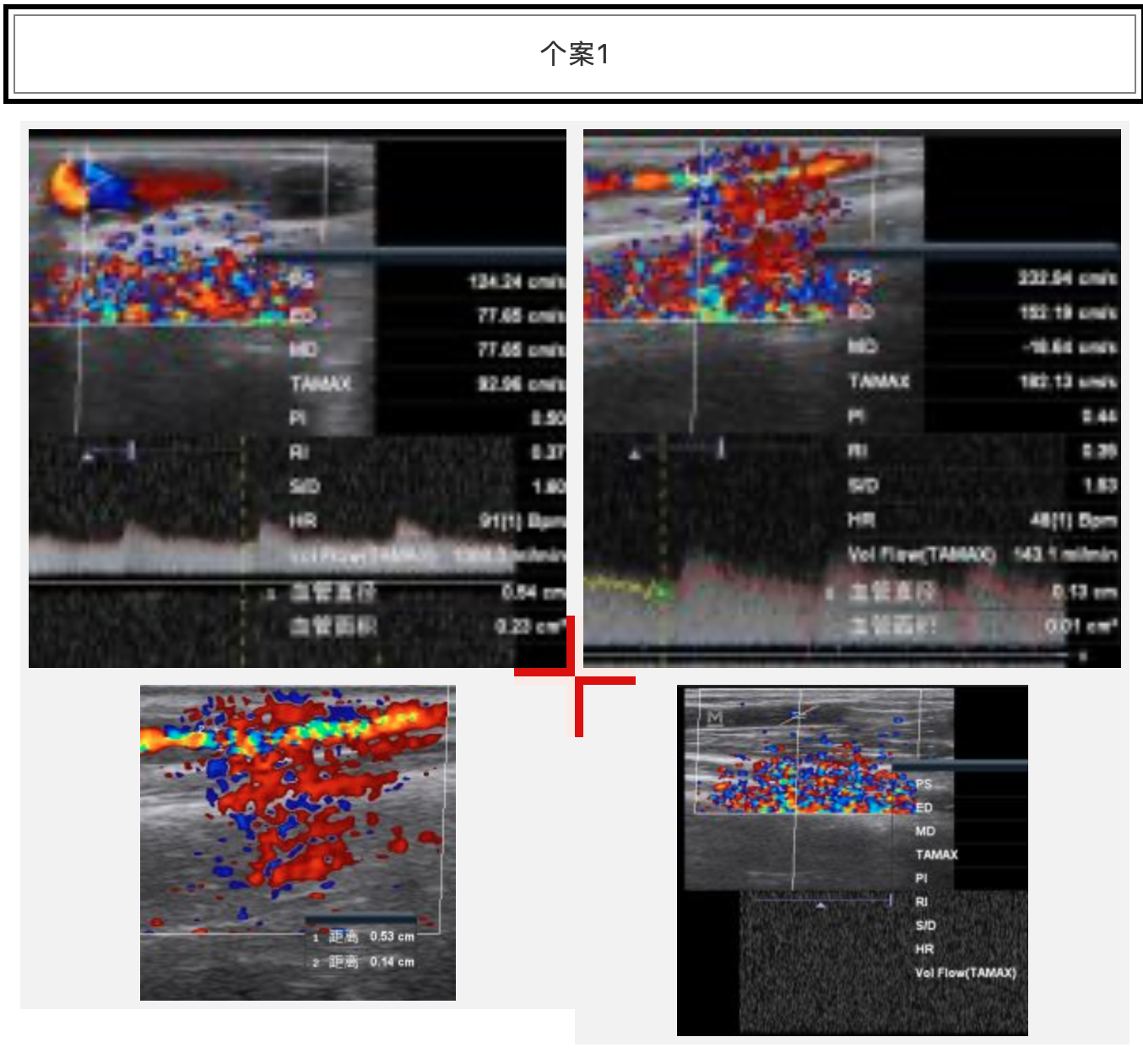Viewport: 1143px width, 1064px height.
Task: Click the 91 Bpm heart rate value
Action: [522, 521]
